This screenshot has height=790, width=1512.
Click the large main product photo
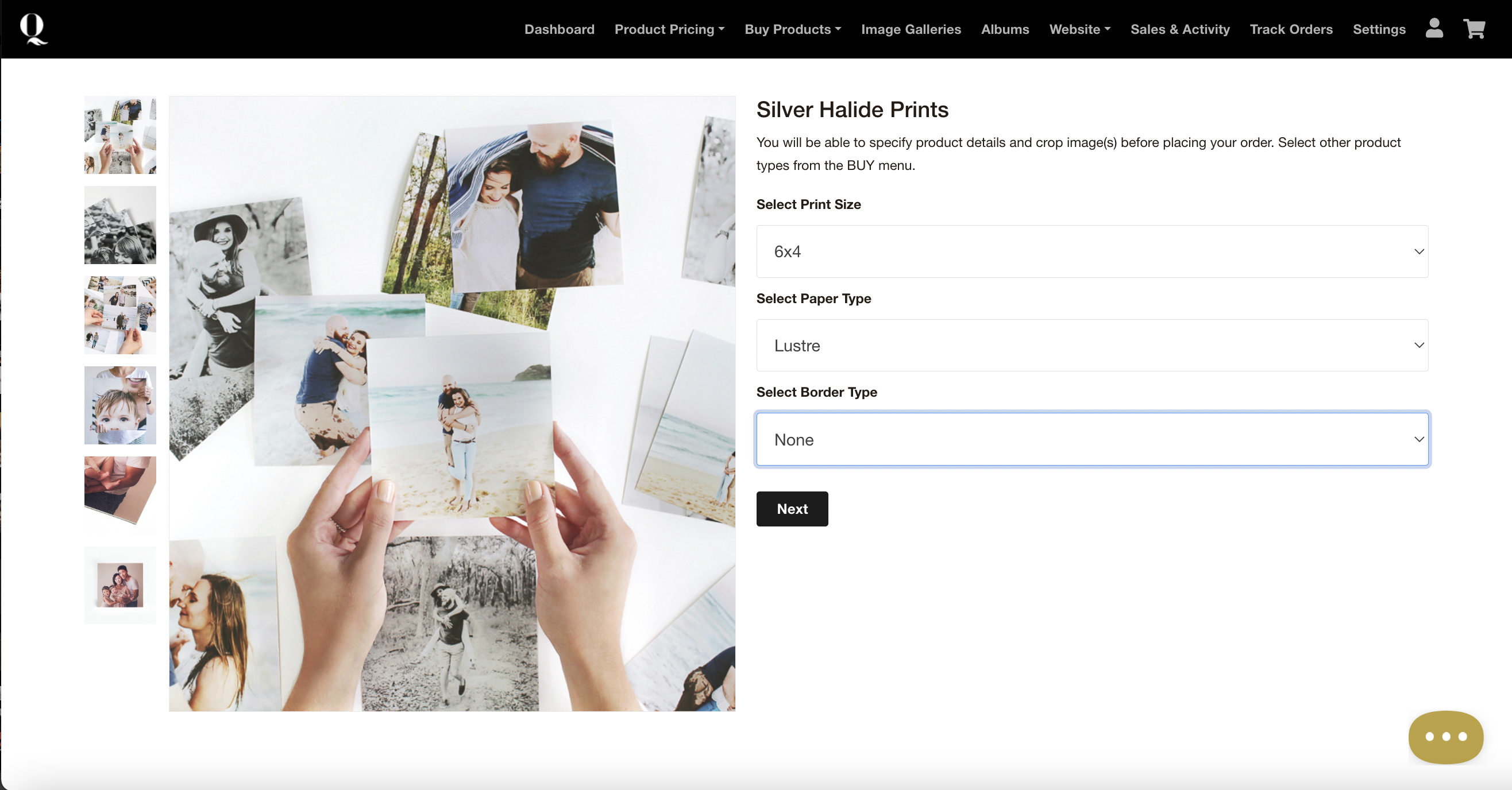coord(452,404)
